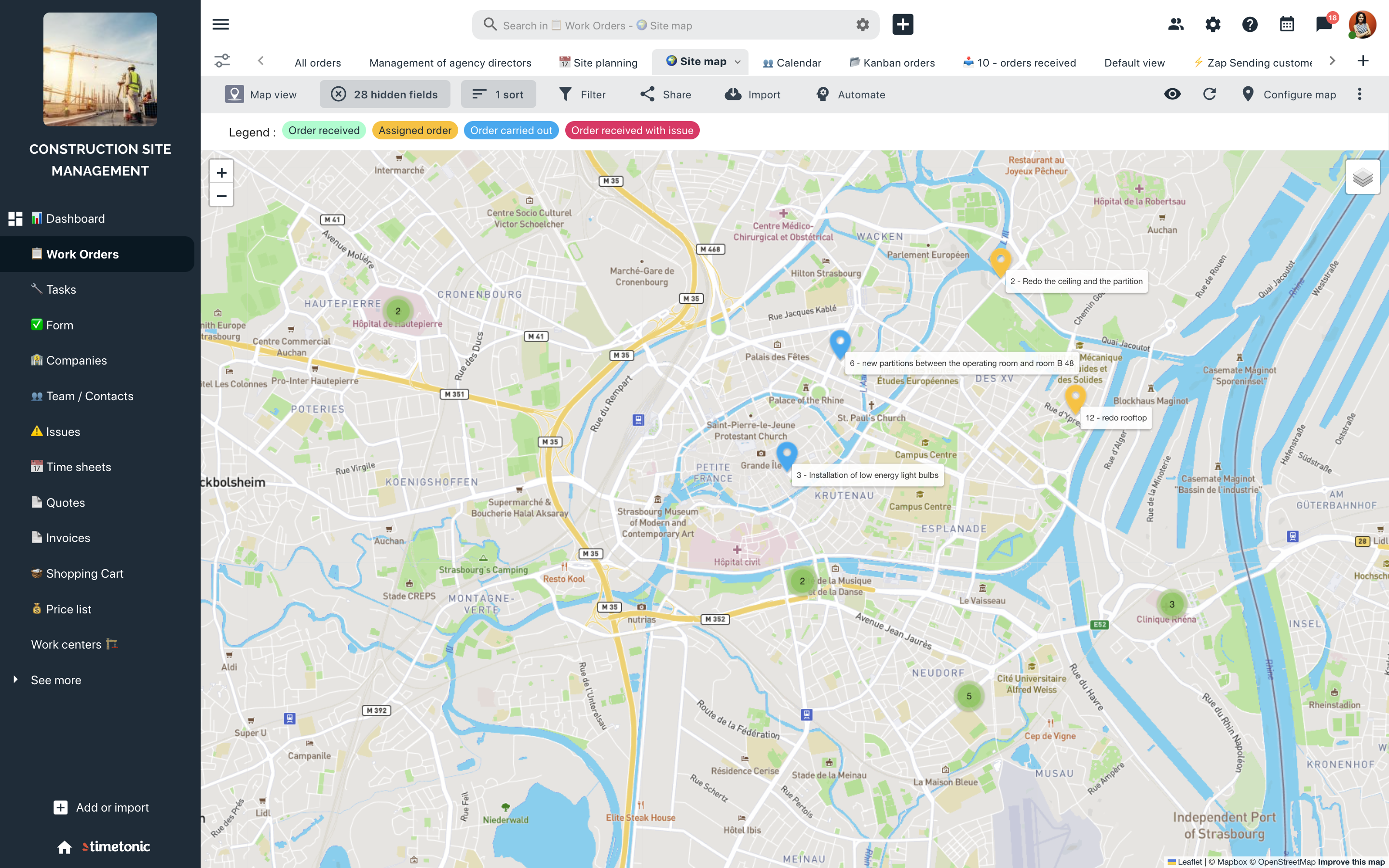Open the Map view selector
This screenshot has height=868, width=1389.
point(261,94)
